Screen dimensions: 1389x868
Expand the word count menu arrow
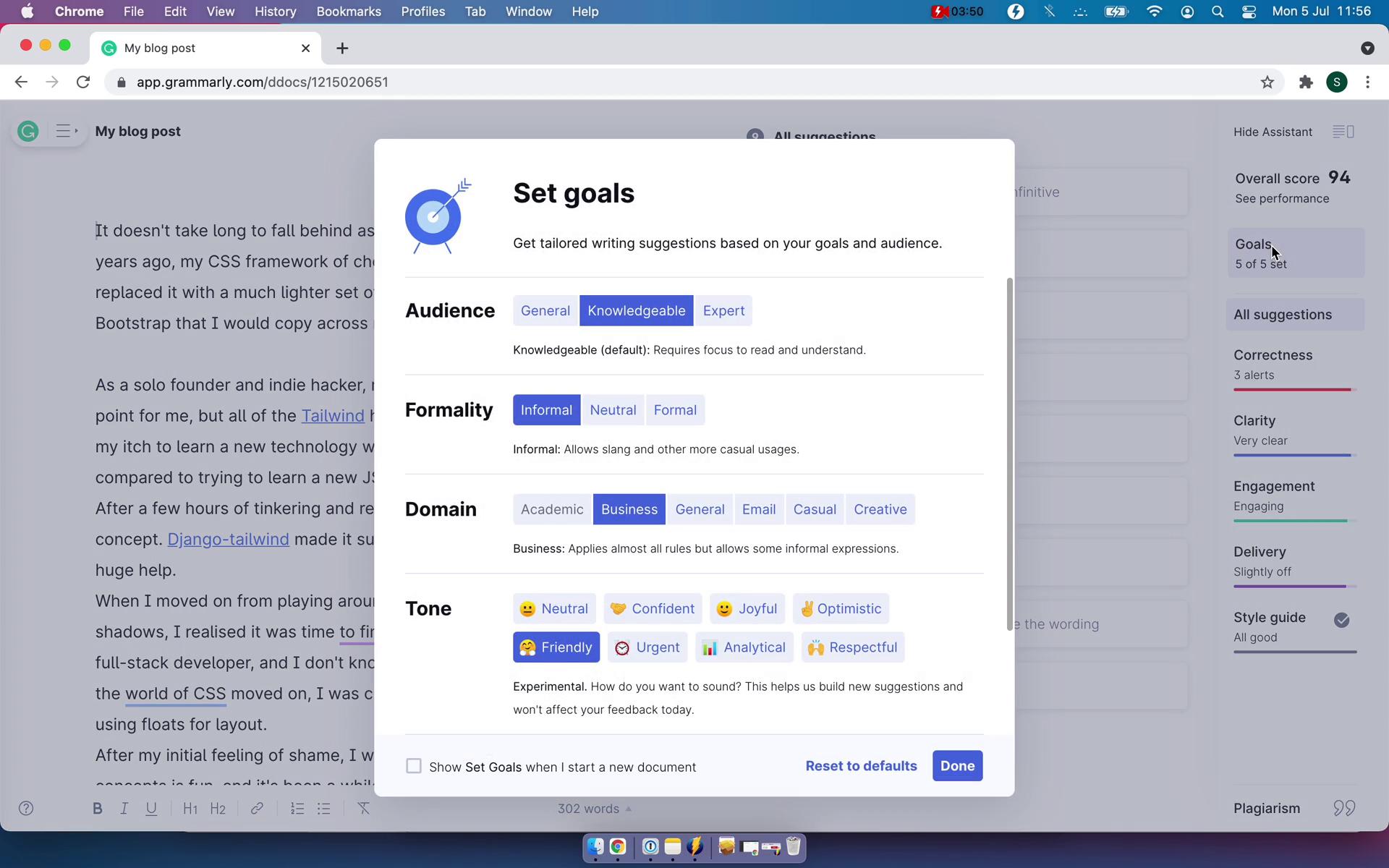628,809
